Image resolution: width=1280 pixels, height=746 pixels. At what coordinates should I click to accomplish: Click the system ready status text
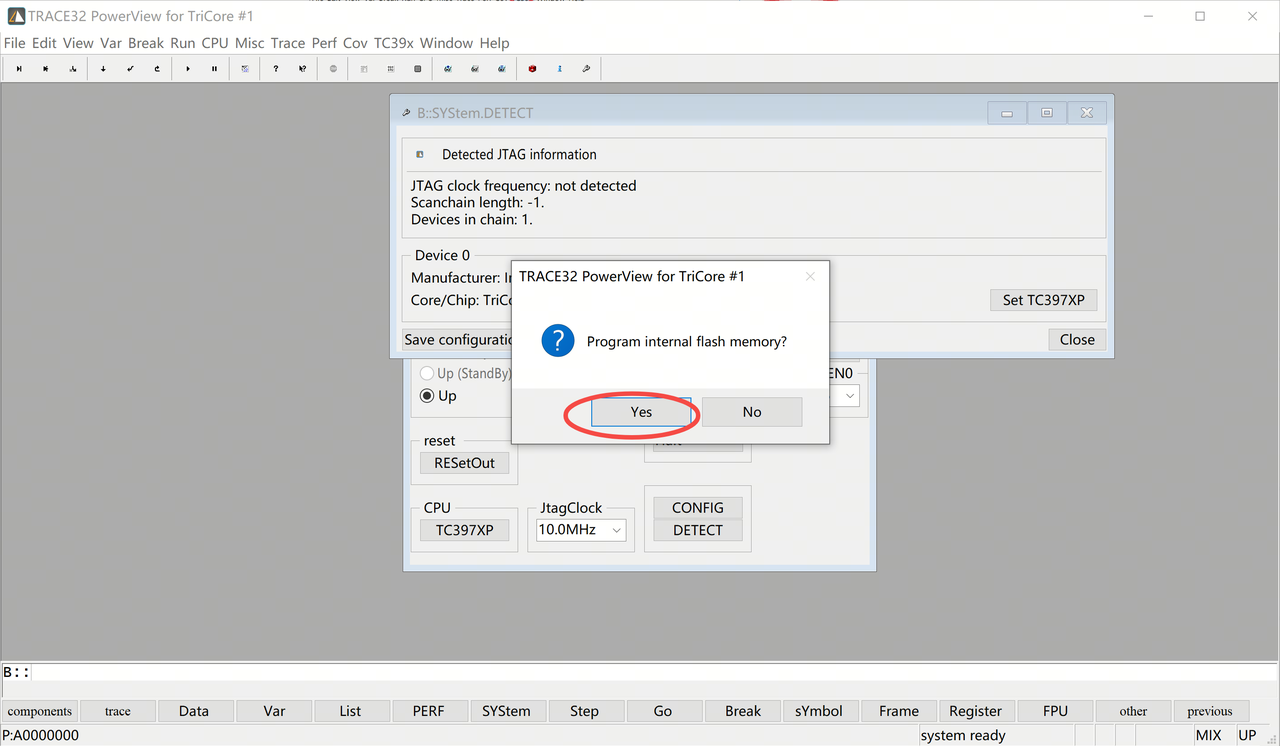(963, 735)
